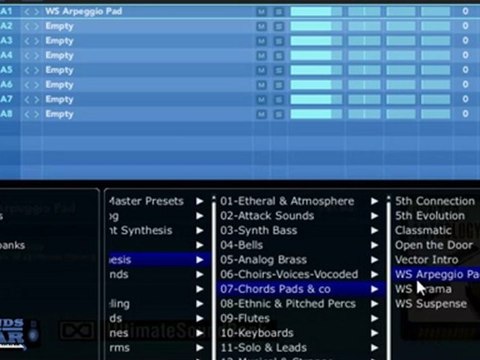Open 05-Analog Brass category

coord(299,260)
